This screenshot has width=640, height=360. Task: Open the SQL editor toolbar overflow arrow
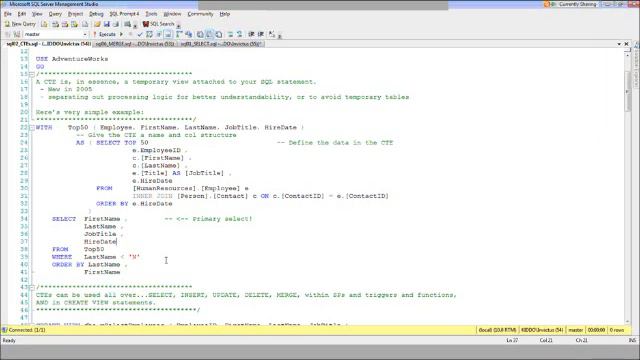[280, 36]
